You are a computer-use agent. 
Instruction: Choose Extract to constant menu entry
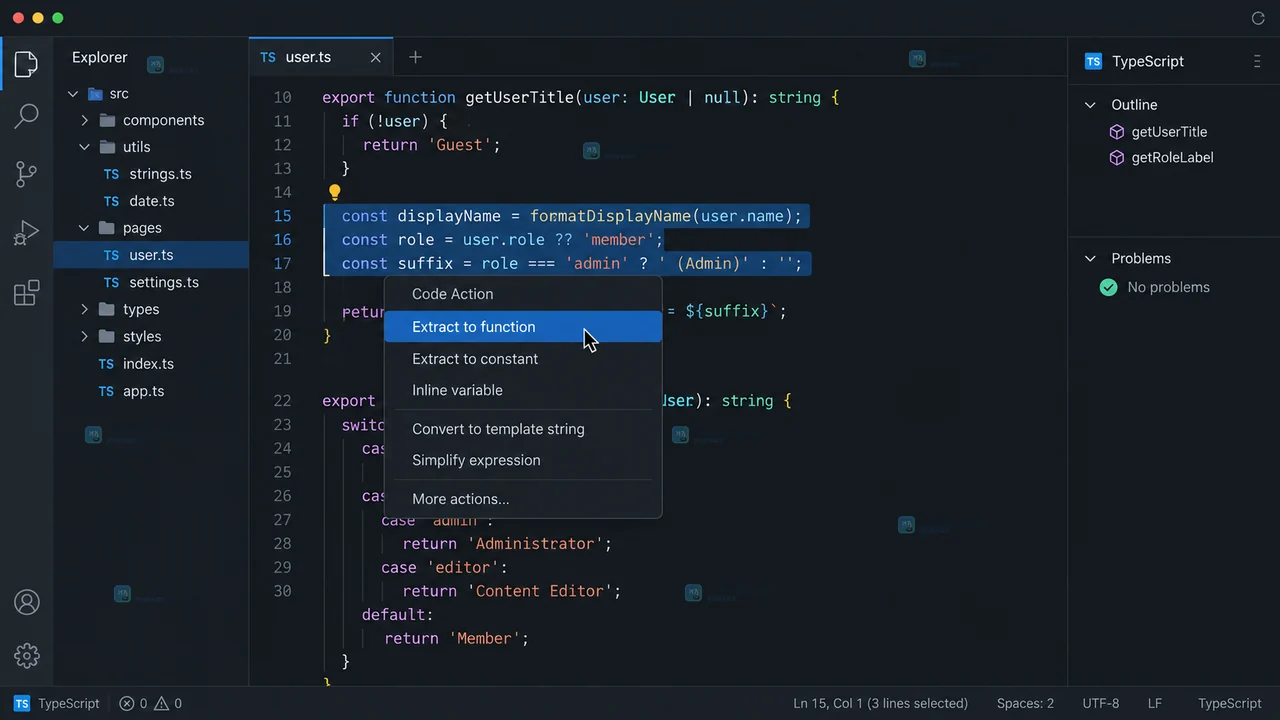(x=523, y=359)
